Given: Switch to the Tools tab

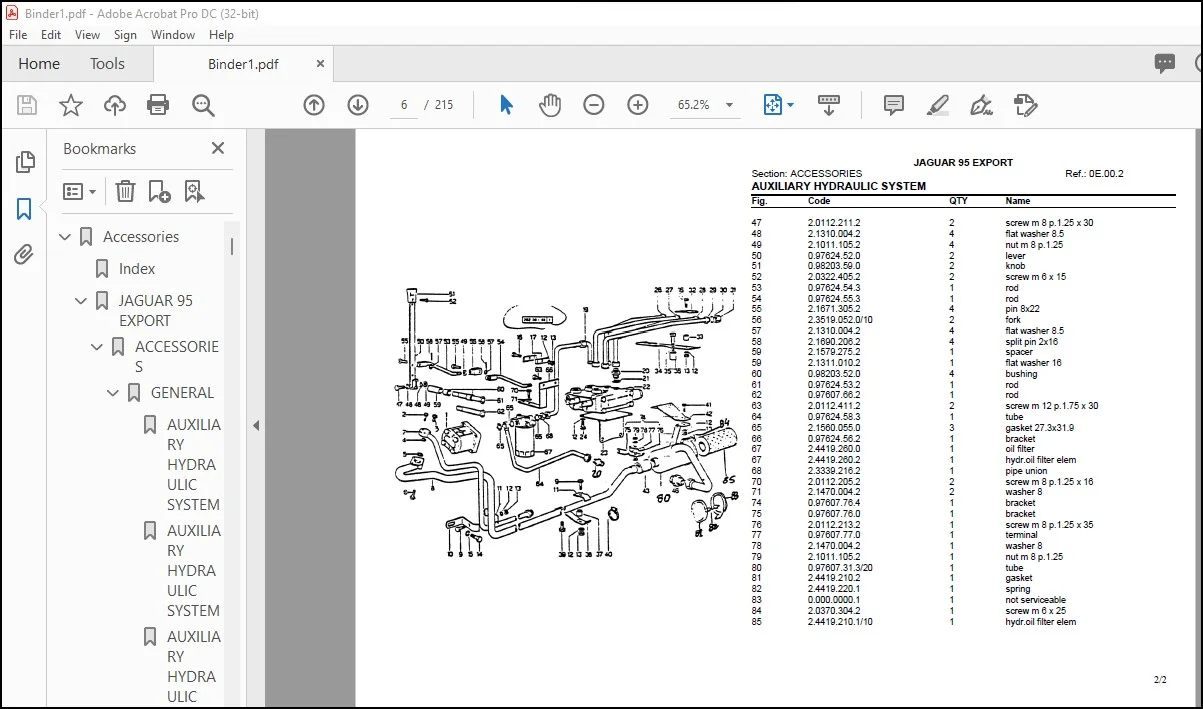Looking at the screenshot, I should click(107, 63).
